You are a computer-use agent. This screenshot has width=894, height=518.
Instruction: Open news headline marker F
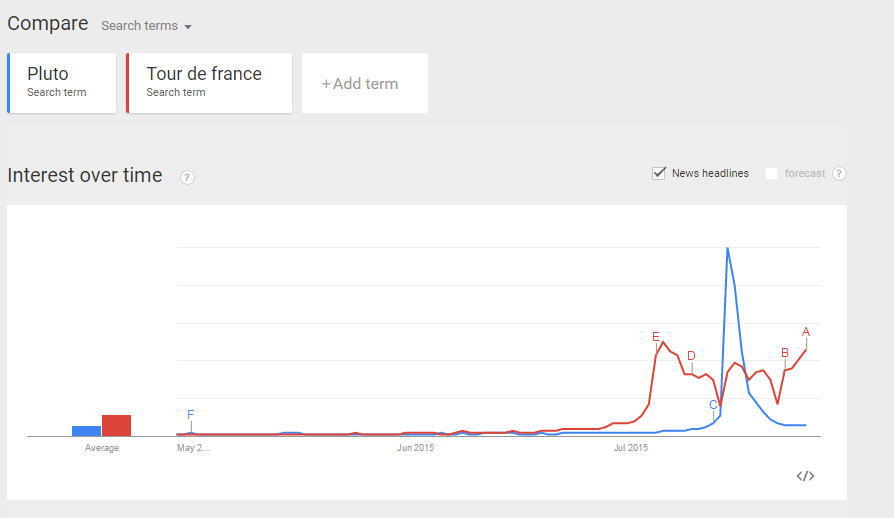point(190,414)
